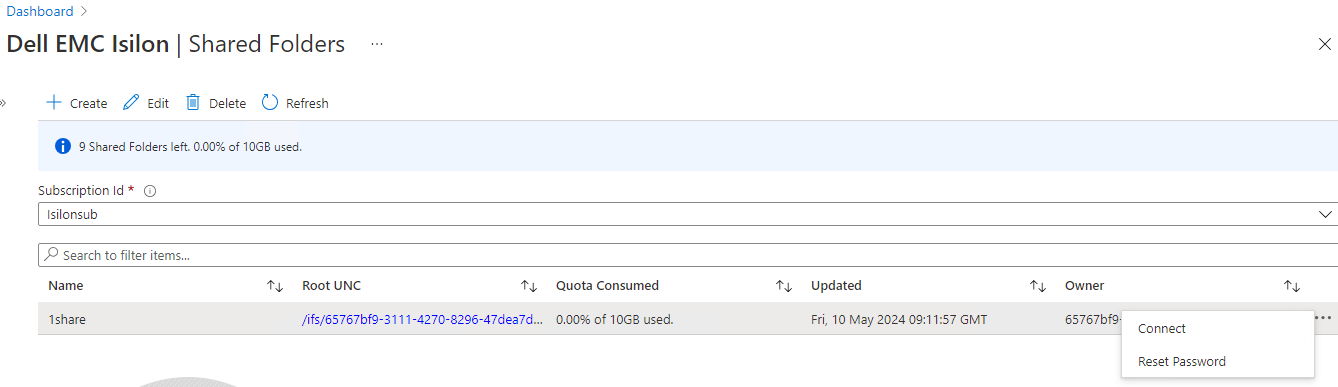Sort by the Updated column arrows
This screenshot has width=1338, height=387.
[x=1038, y=286]
